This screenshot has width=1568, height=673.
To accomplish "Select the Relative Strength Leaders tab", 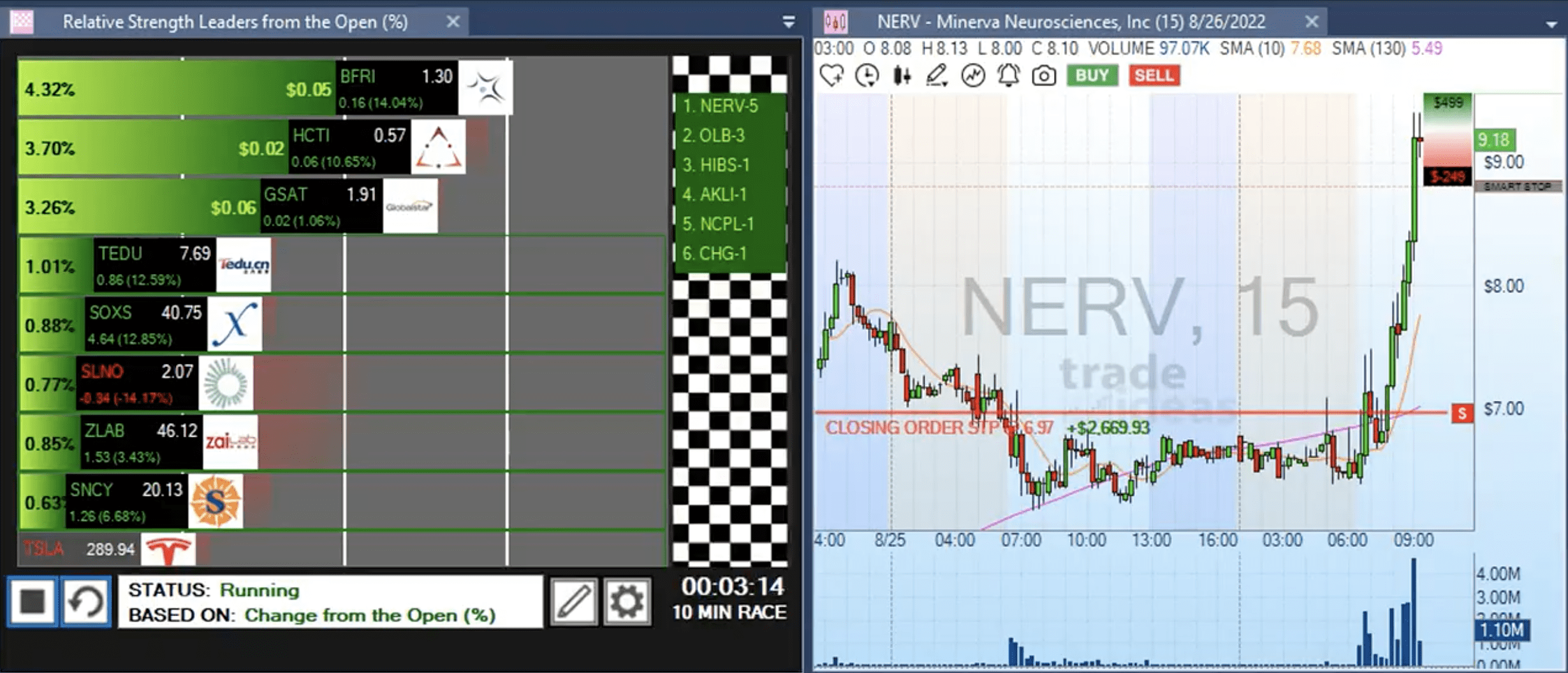I will tap(235, 22).
